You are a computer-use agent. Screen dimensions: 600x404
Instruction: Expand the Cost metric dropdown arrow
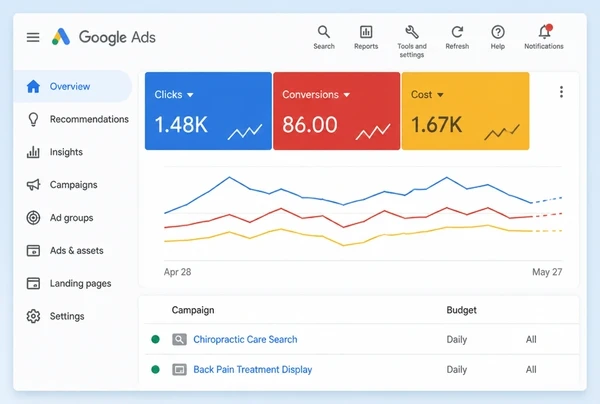tap(440, 95)
